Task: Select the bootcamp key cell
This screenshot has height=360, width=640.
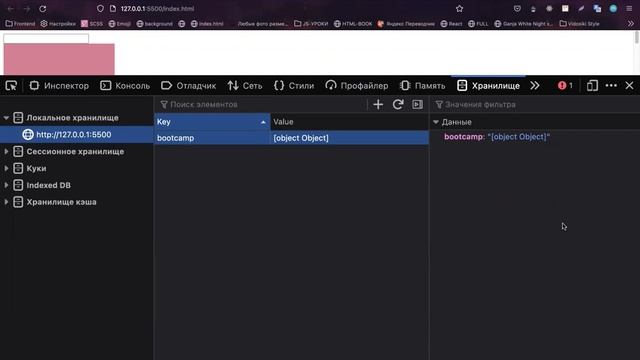Action: [x=212, y=138]
